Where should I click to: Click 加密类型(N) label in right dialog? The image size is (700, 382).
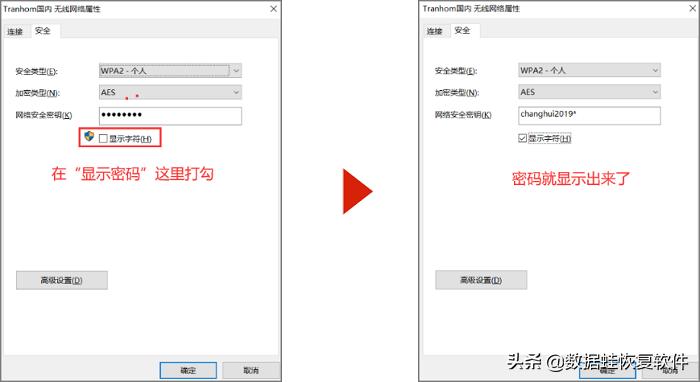(x=457, y=93)
